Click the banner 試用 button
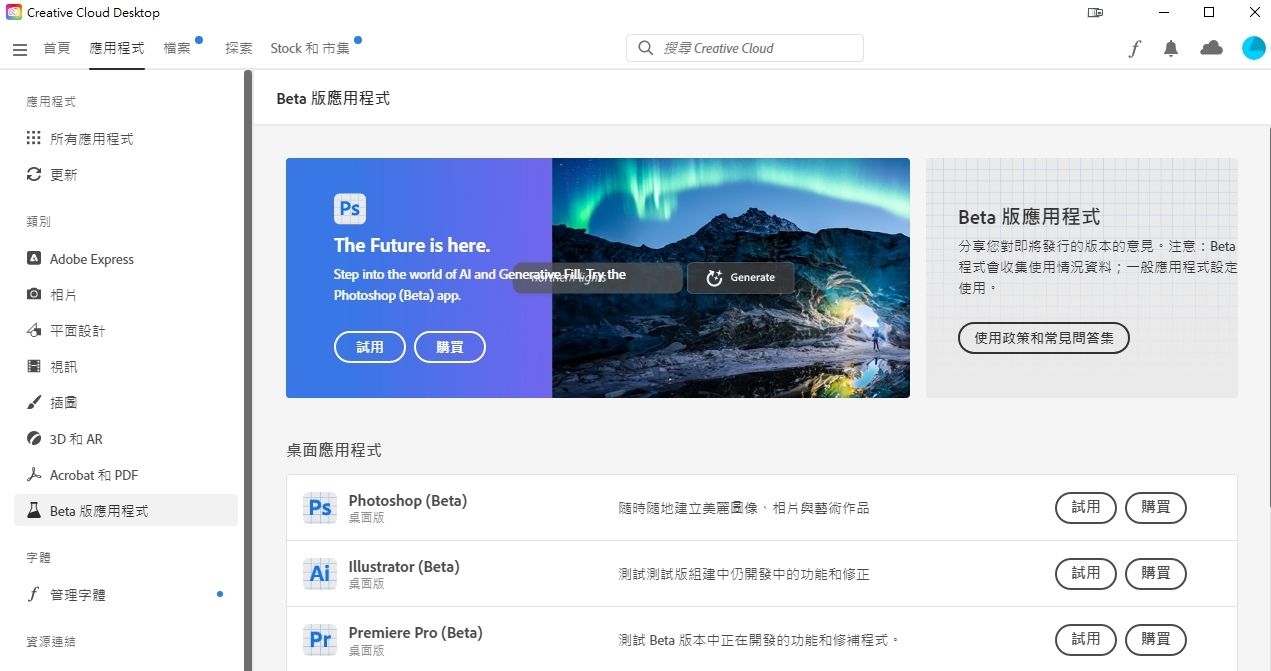The image size is (1271, 671). (370, 347)
